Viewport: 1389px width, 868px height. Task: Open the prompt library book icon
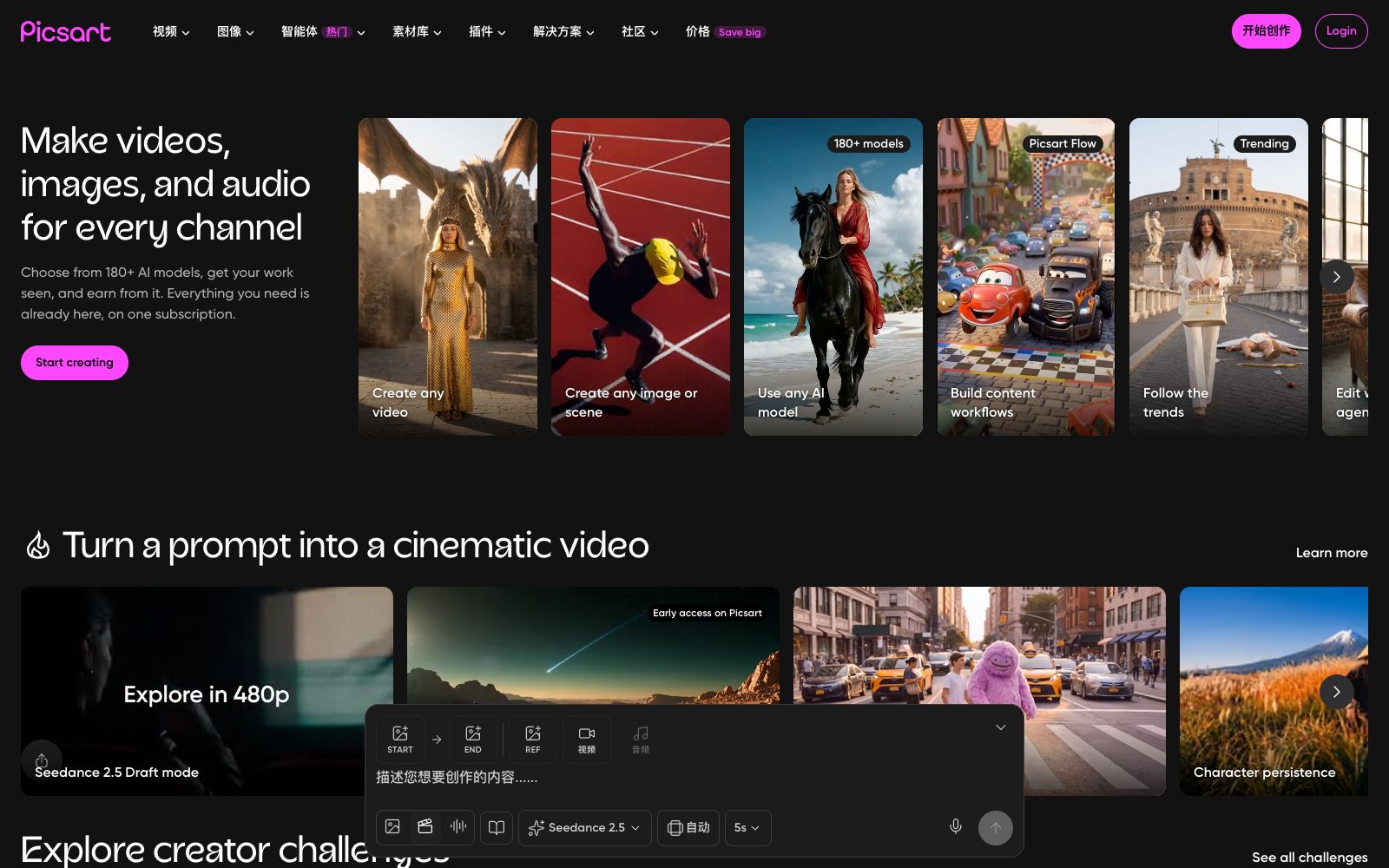click(497, 827)
